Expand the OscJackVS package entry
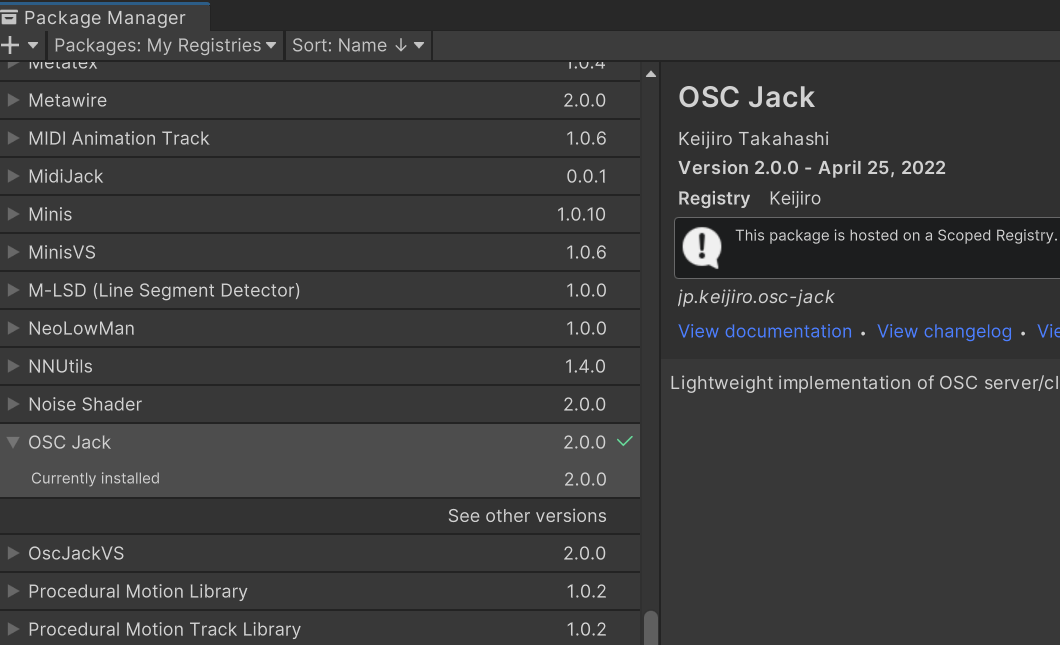1060x645 pixels. point(13,552)
